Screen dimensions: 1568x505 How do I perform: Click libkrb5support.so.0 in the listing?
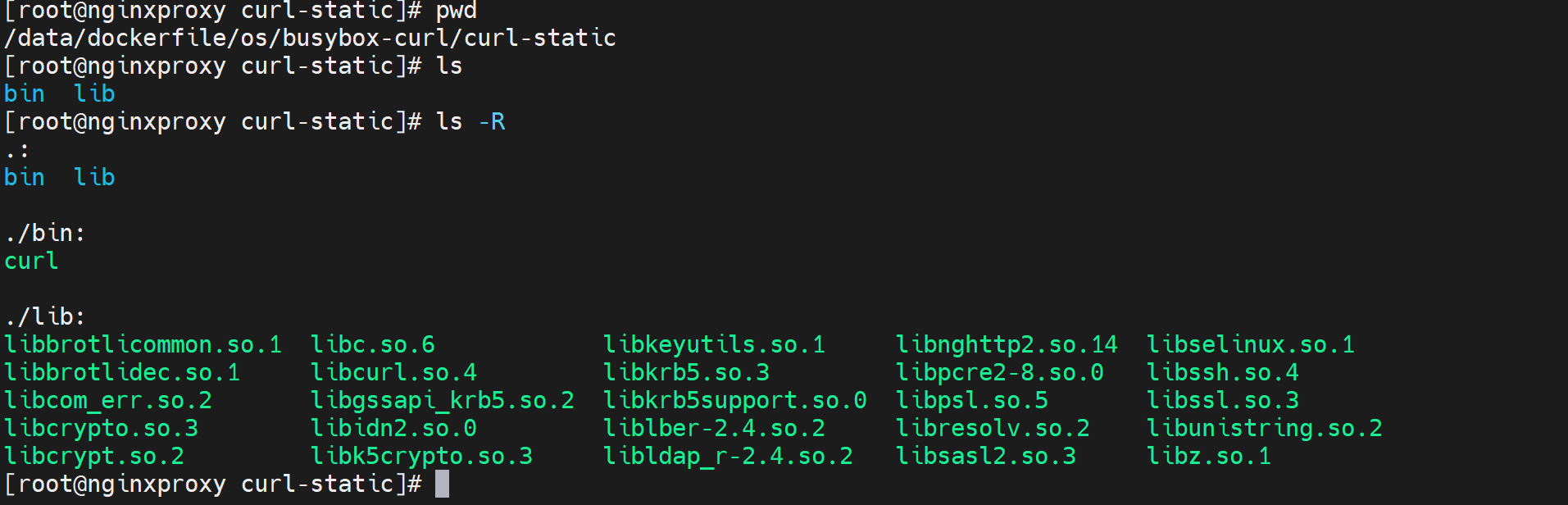(x=734, y=400)
